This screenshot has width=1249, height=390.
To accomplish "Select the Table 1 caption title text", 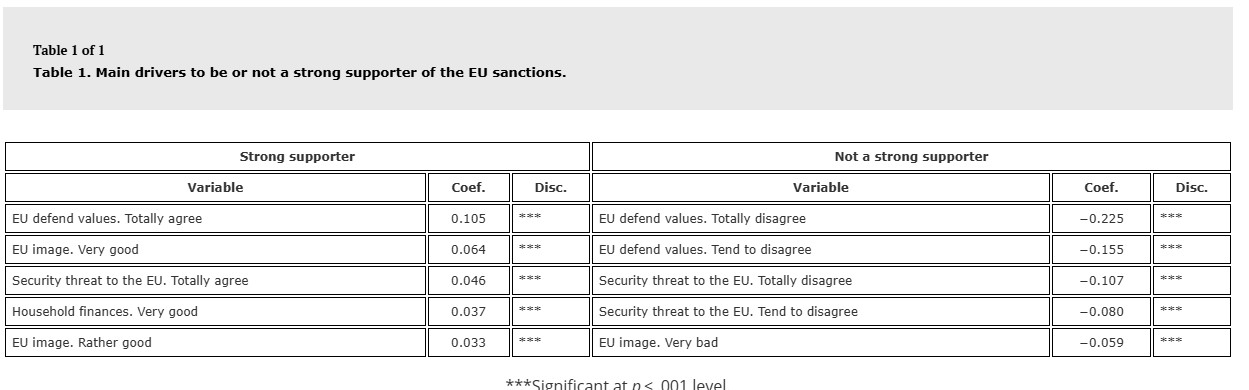I will 299,73.
